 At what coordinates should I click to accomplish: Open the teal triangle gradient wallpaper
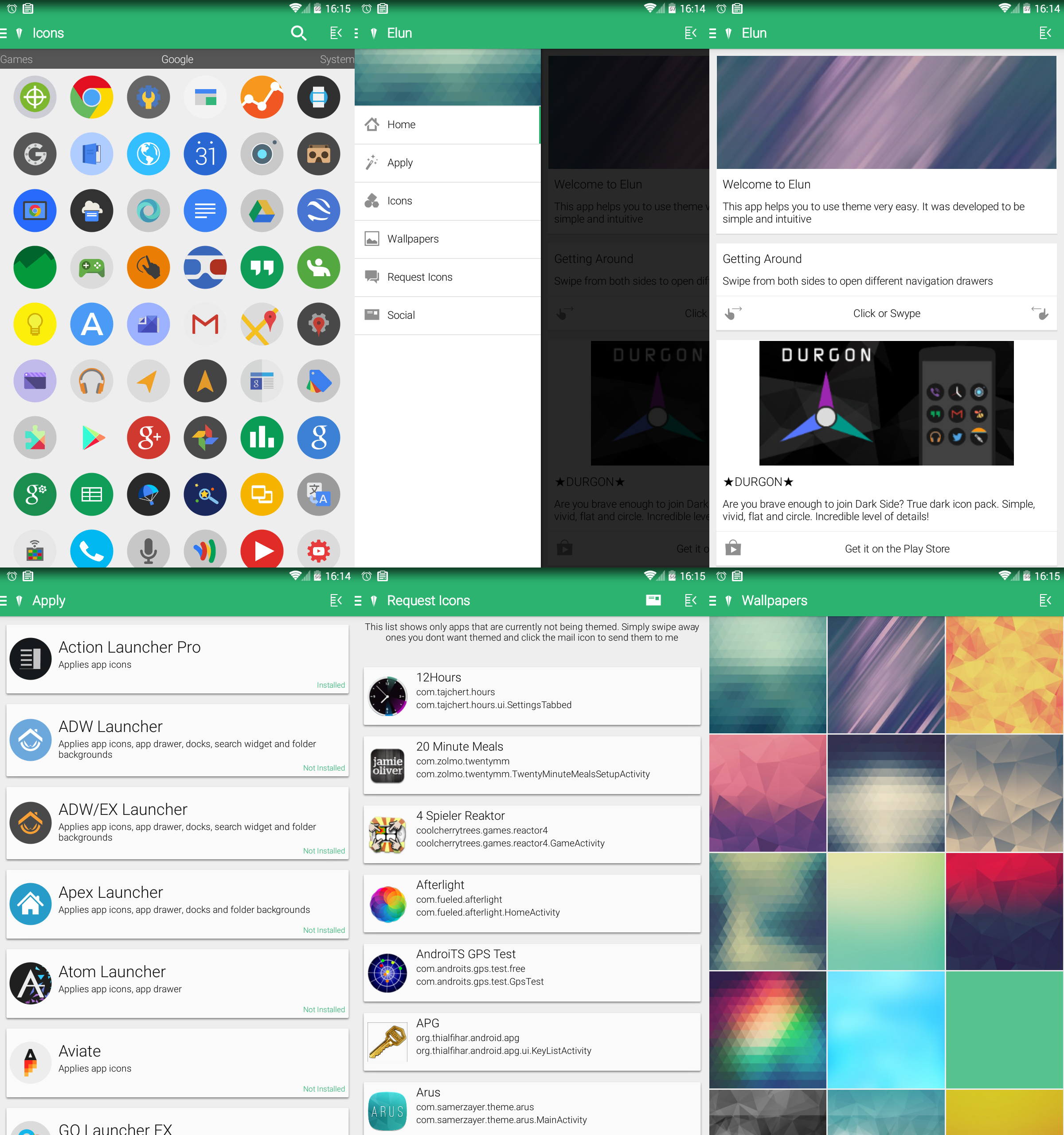768,675
